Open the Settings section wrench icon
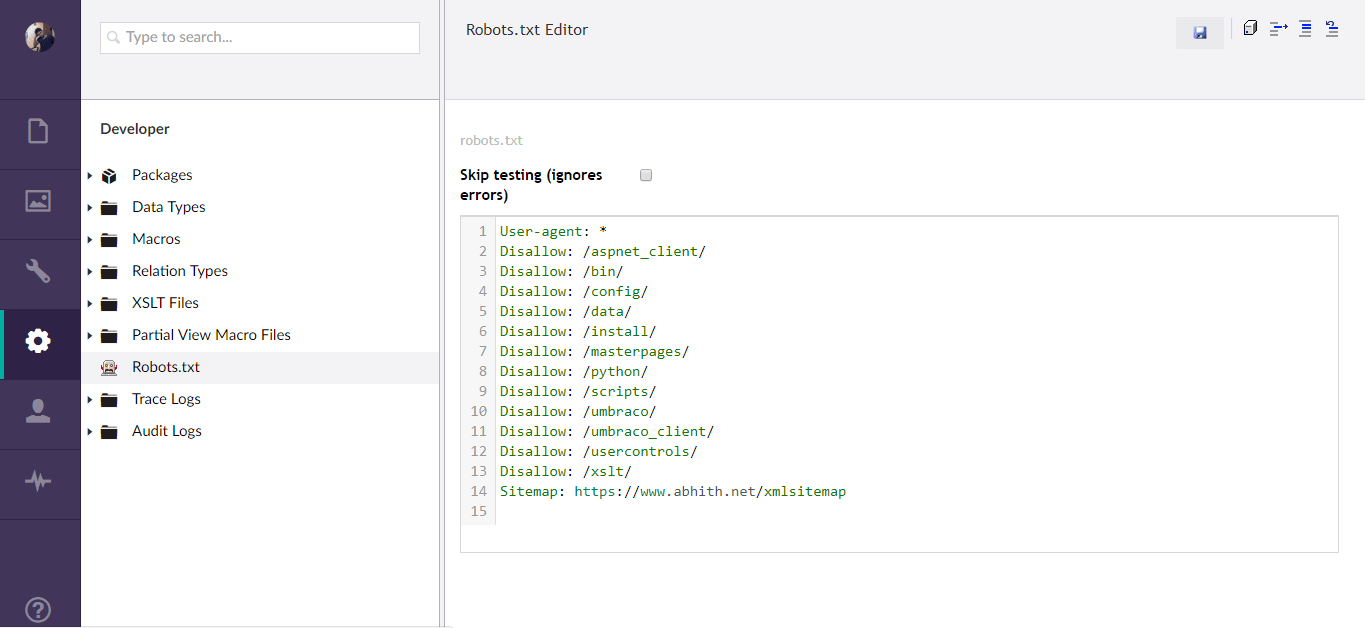The width and height of the screenshot is (1365, 628). point(38,270)
